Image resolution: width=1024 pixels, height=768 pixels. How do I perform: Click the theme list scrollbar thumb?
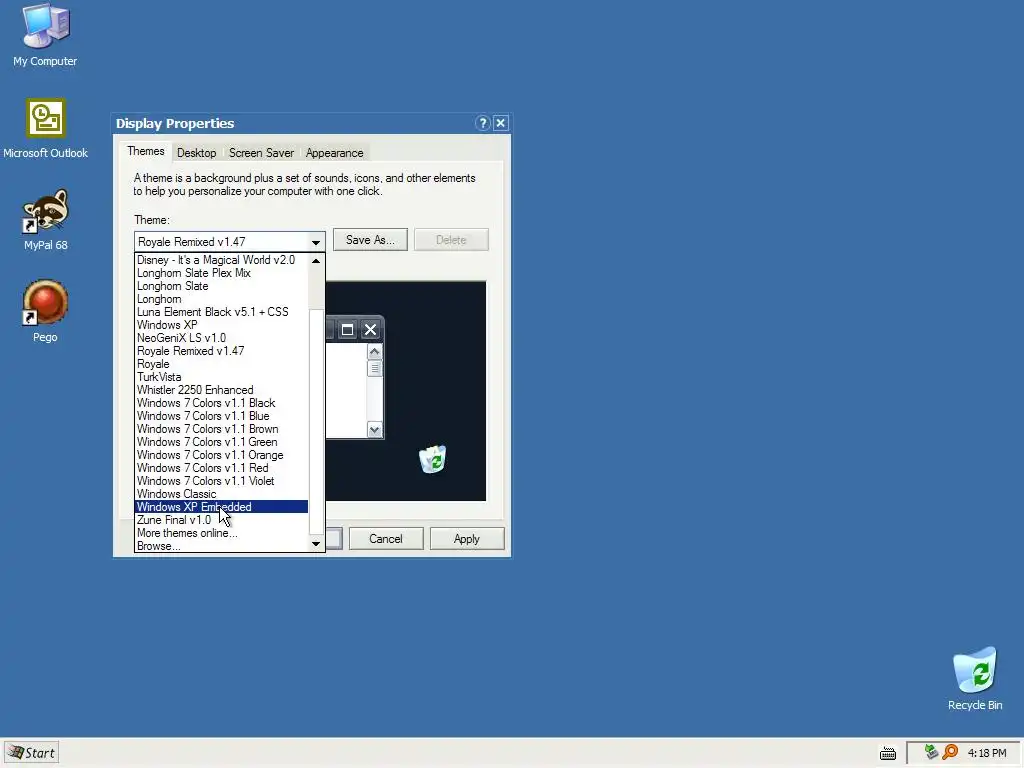316,421
